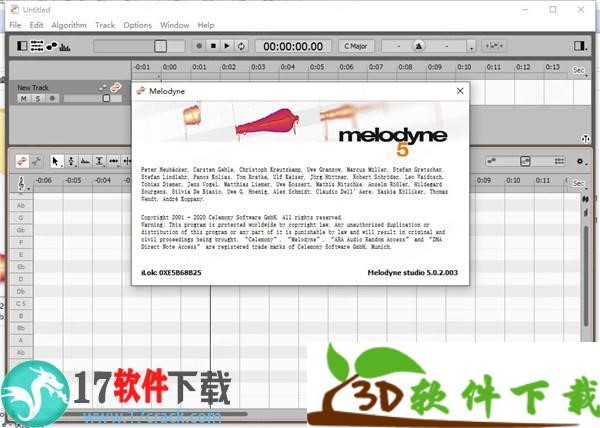The width and height of the screenshot is (600, 428).
Task: Toggle cycle loop mode
Action: click(x=241, y=46)
